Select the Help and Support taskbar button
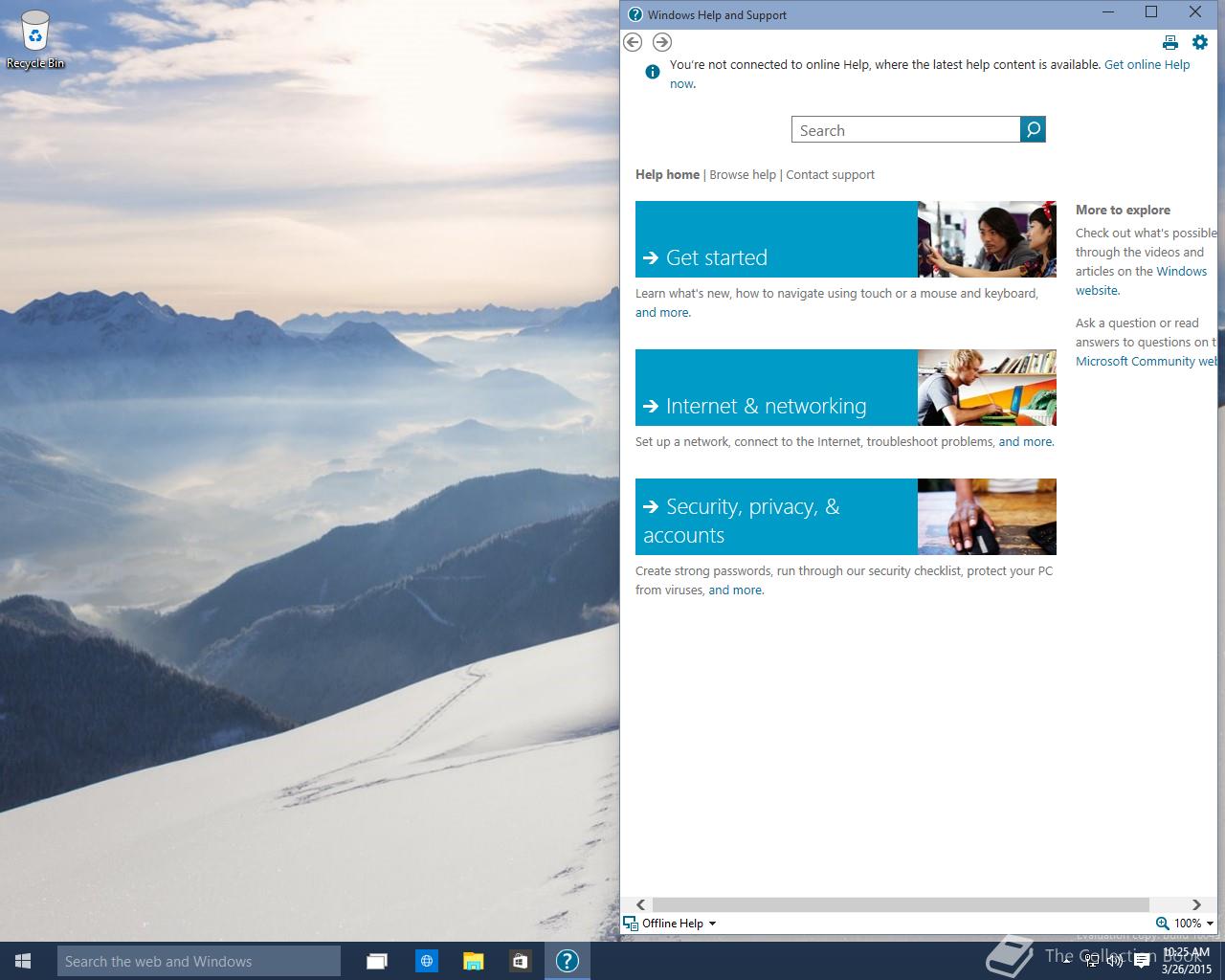1225x980 pixels. point(568,961)
